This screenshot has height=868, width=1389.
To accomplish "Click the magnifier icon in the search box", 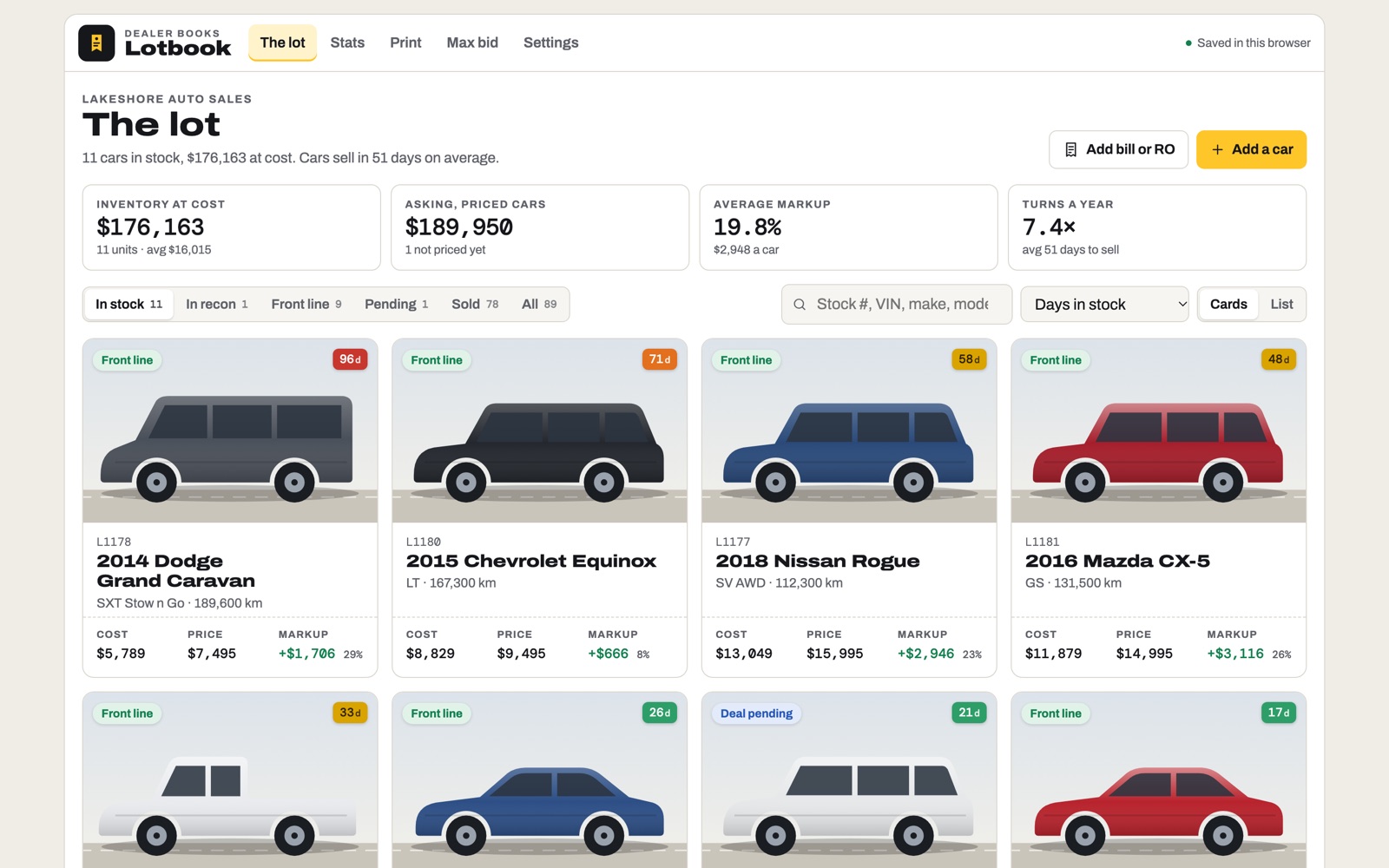I will pos(800,305).
